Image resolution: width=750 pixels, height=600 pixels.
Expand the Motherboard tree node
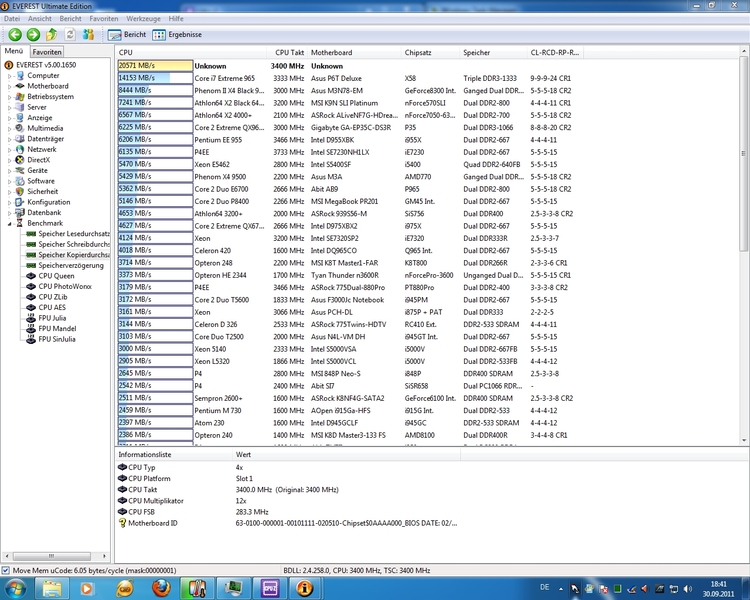point(9,86)
